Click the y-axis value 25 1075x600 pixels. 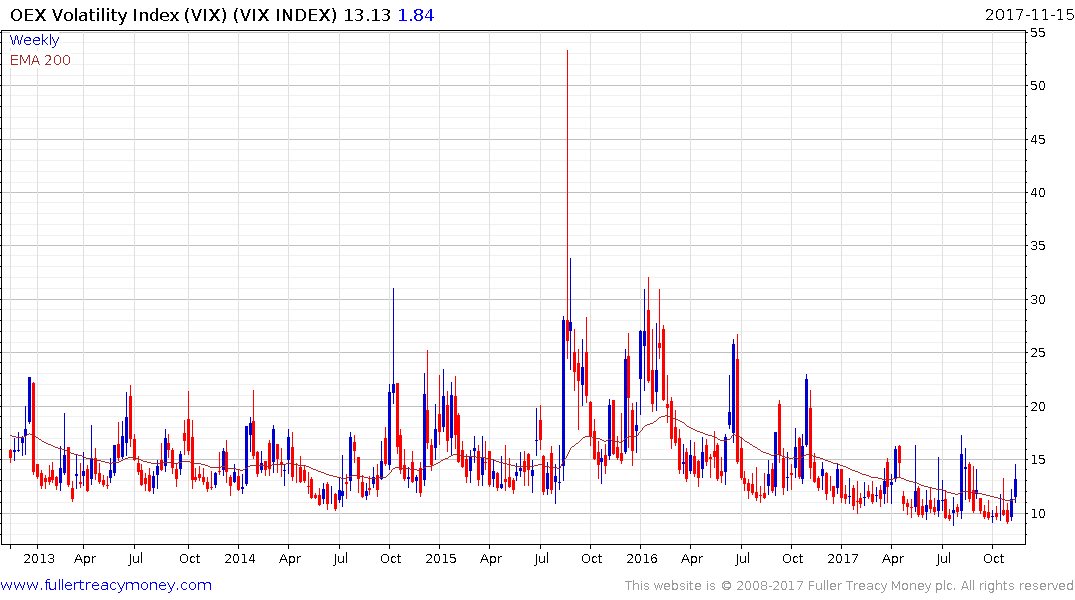click(x=1037, y=353)
